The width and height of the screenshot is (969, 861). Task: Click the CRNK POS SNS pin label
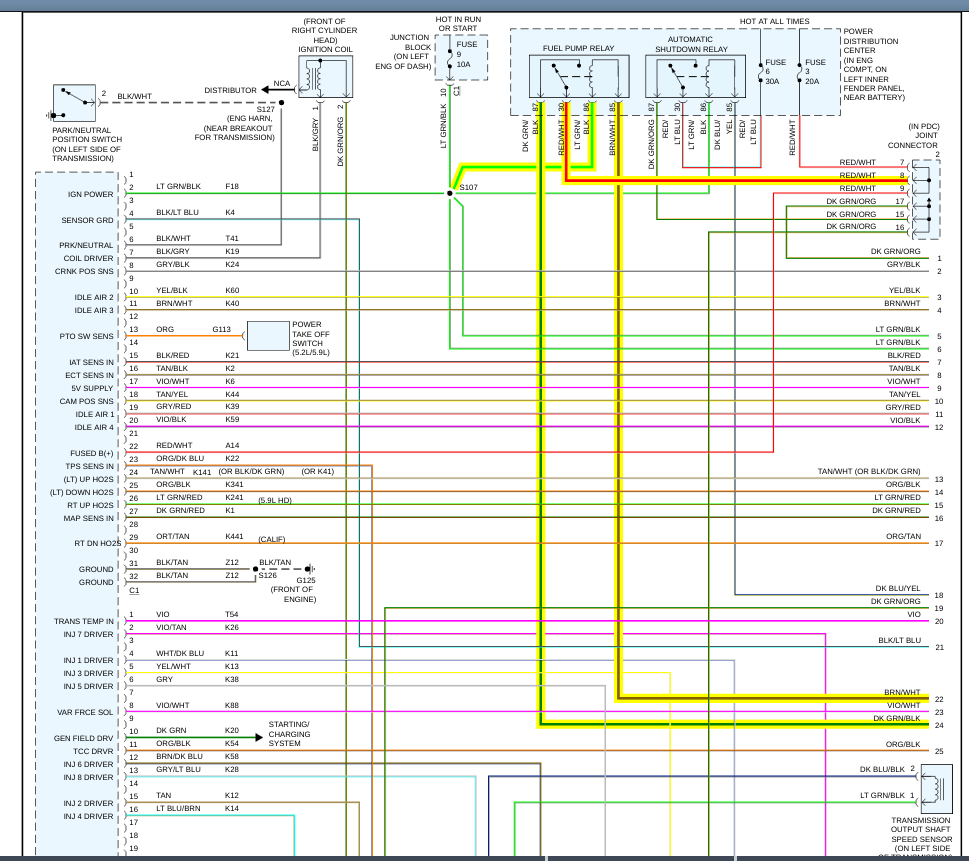pos(84,271)
